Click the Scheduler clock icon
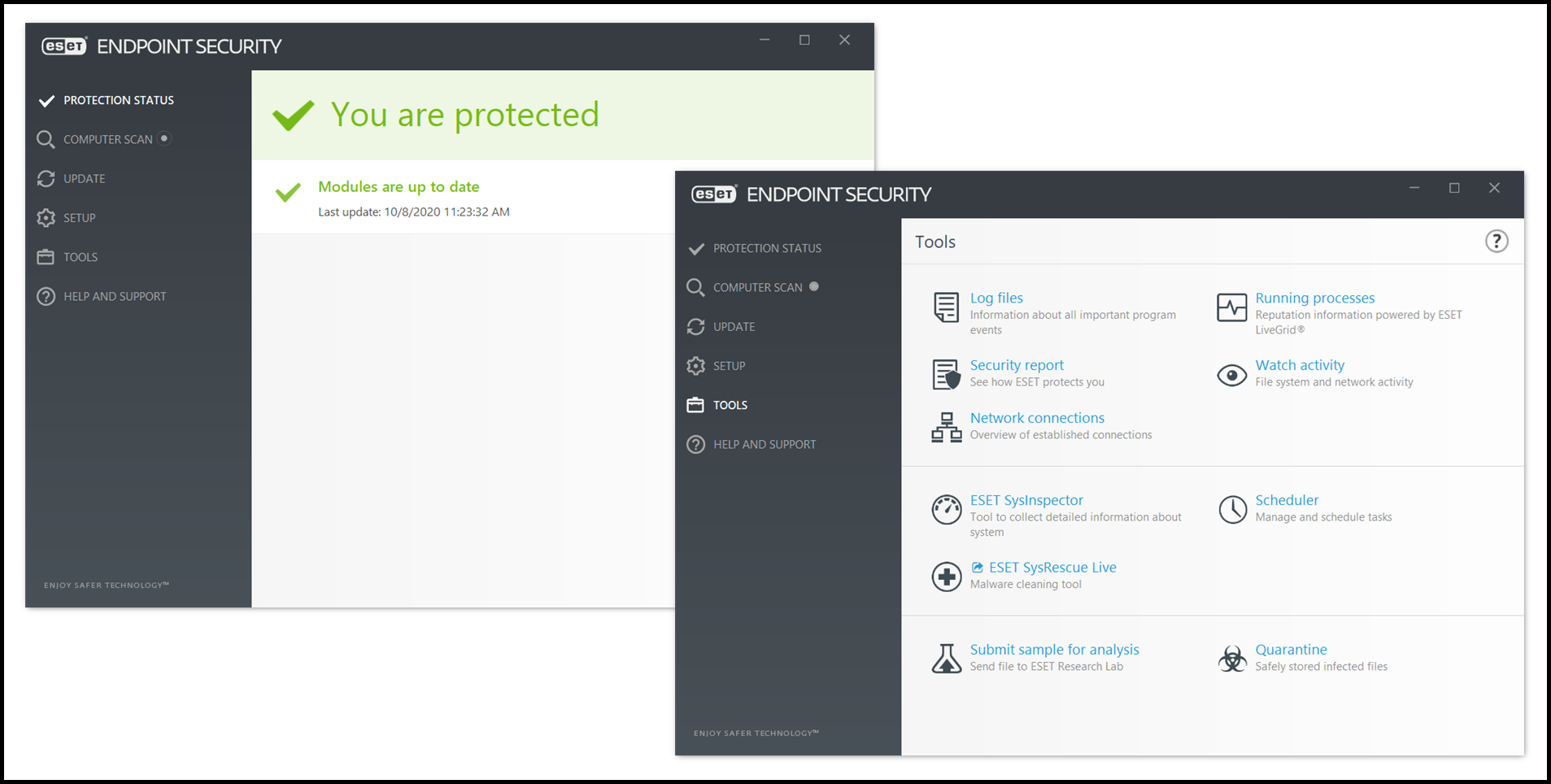Screen dimensions: 1551x784 pyautogui.click(x=1232, y=510)
